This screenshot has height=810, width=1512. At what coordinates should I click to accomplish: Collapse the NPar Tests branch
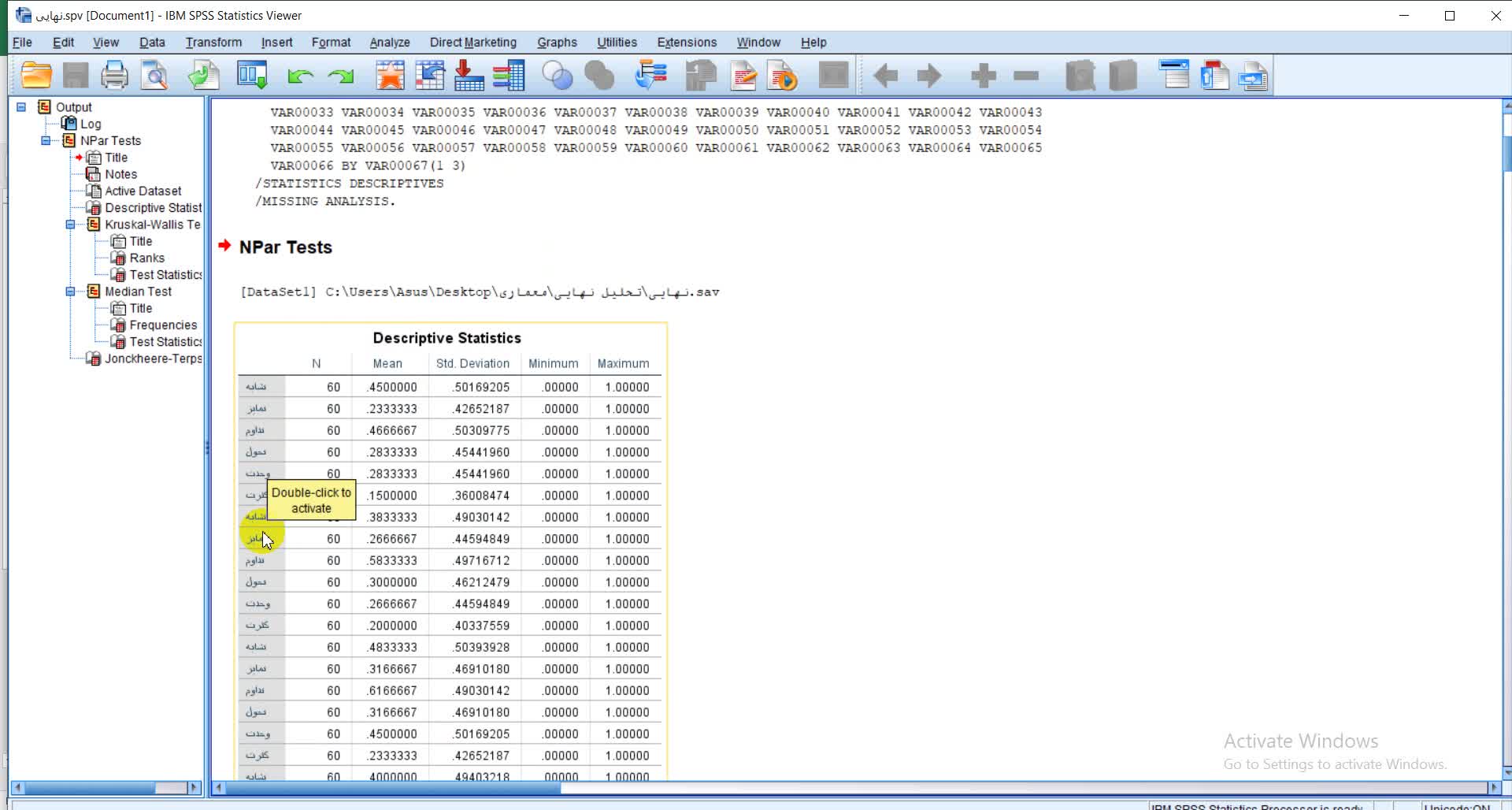(x=46, y=141)
